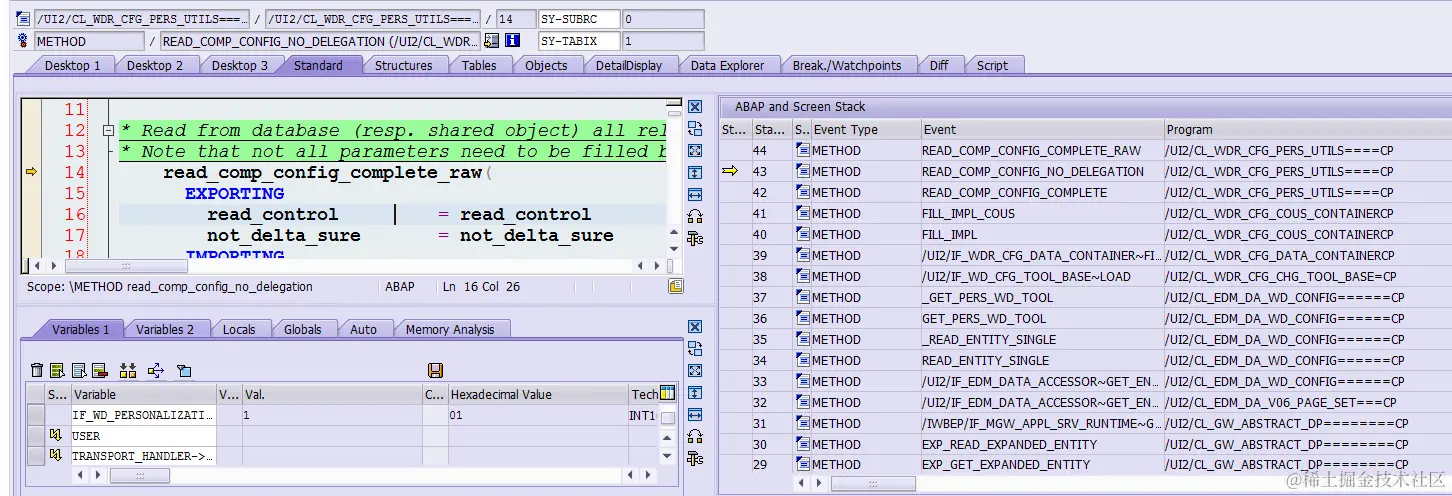1452x496 pixels.
Task: Open the Data Explorer tab
Action: tap(728, 65)
